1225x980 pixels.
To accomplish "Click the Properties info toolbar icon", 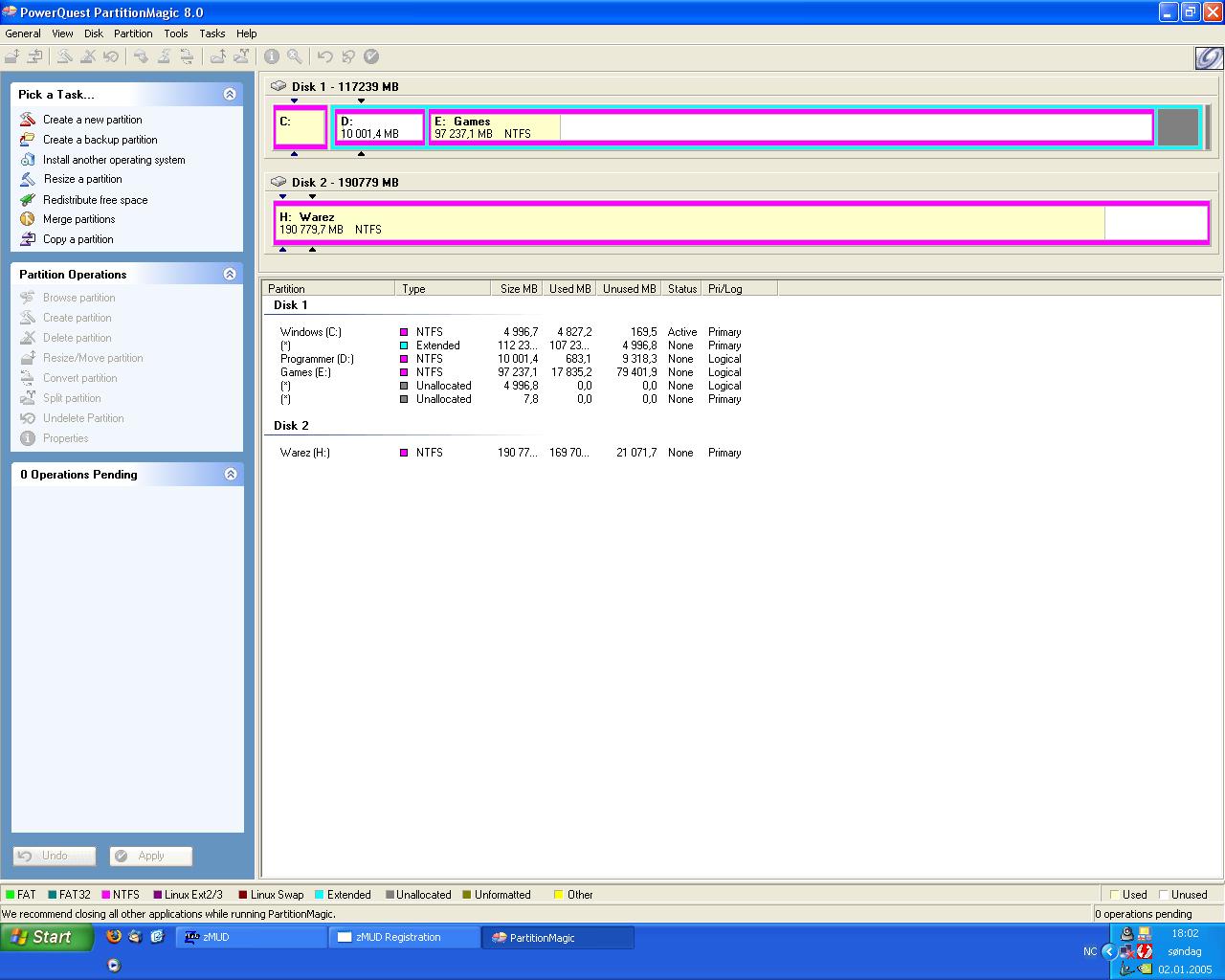I will pos(272,56).
